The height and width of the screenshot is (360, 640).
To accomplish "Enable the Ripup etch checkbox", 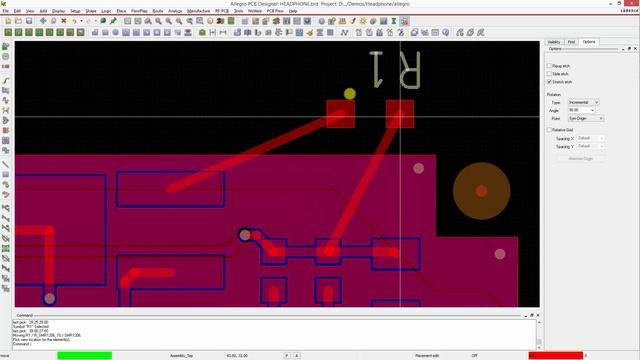I will [549, 66].
